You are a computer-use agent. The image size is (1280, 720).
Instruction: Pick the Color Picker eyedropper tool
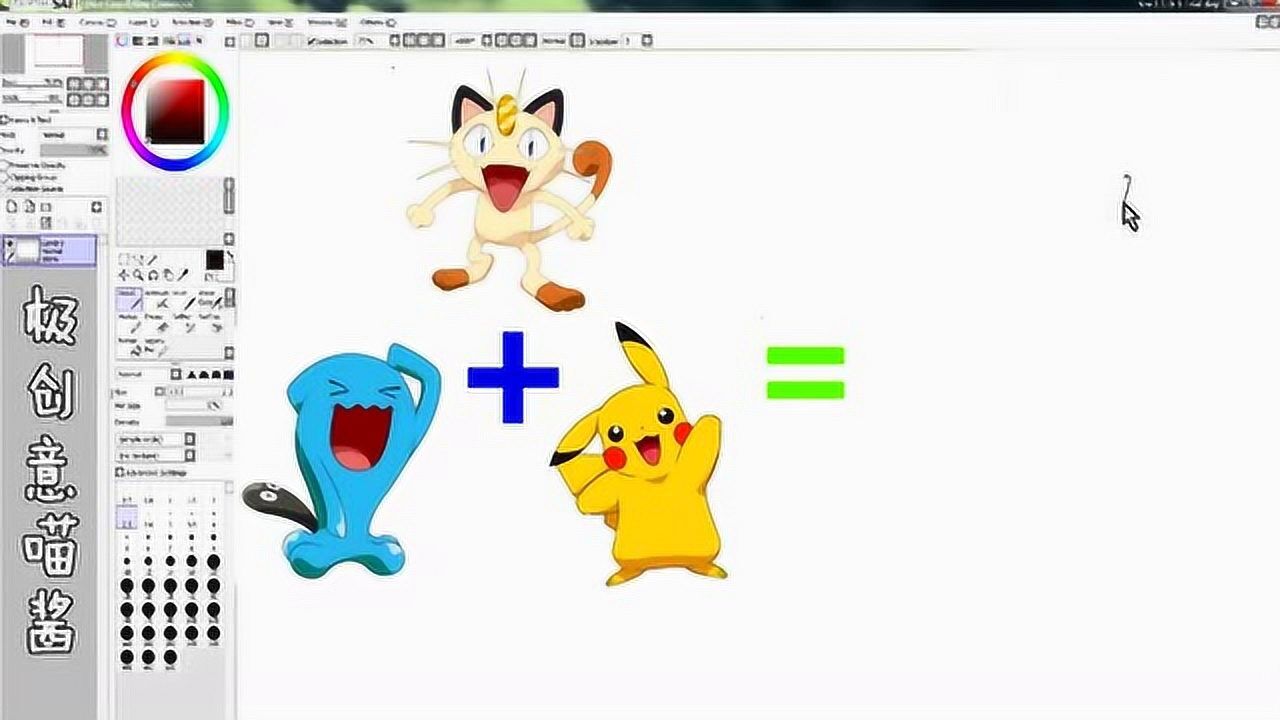coord(182,275)
